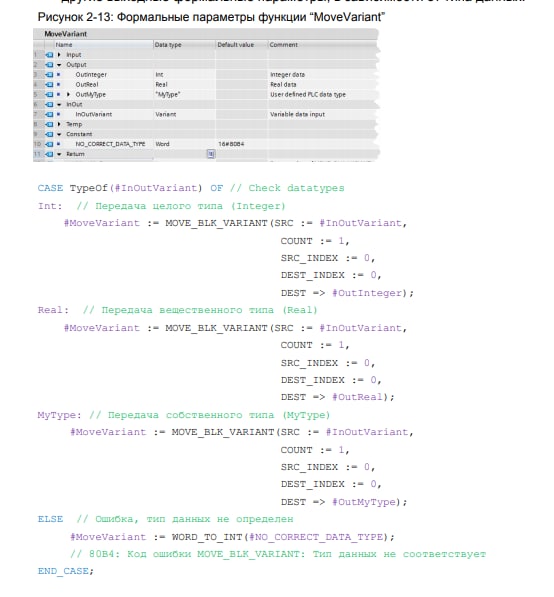Click the 'MyType:' case label in the code
Screen dimensions: 554x597
coord(59,415)
